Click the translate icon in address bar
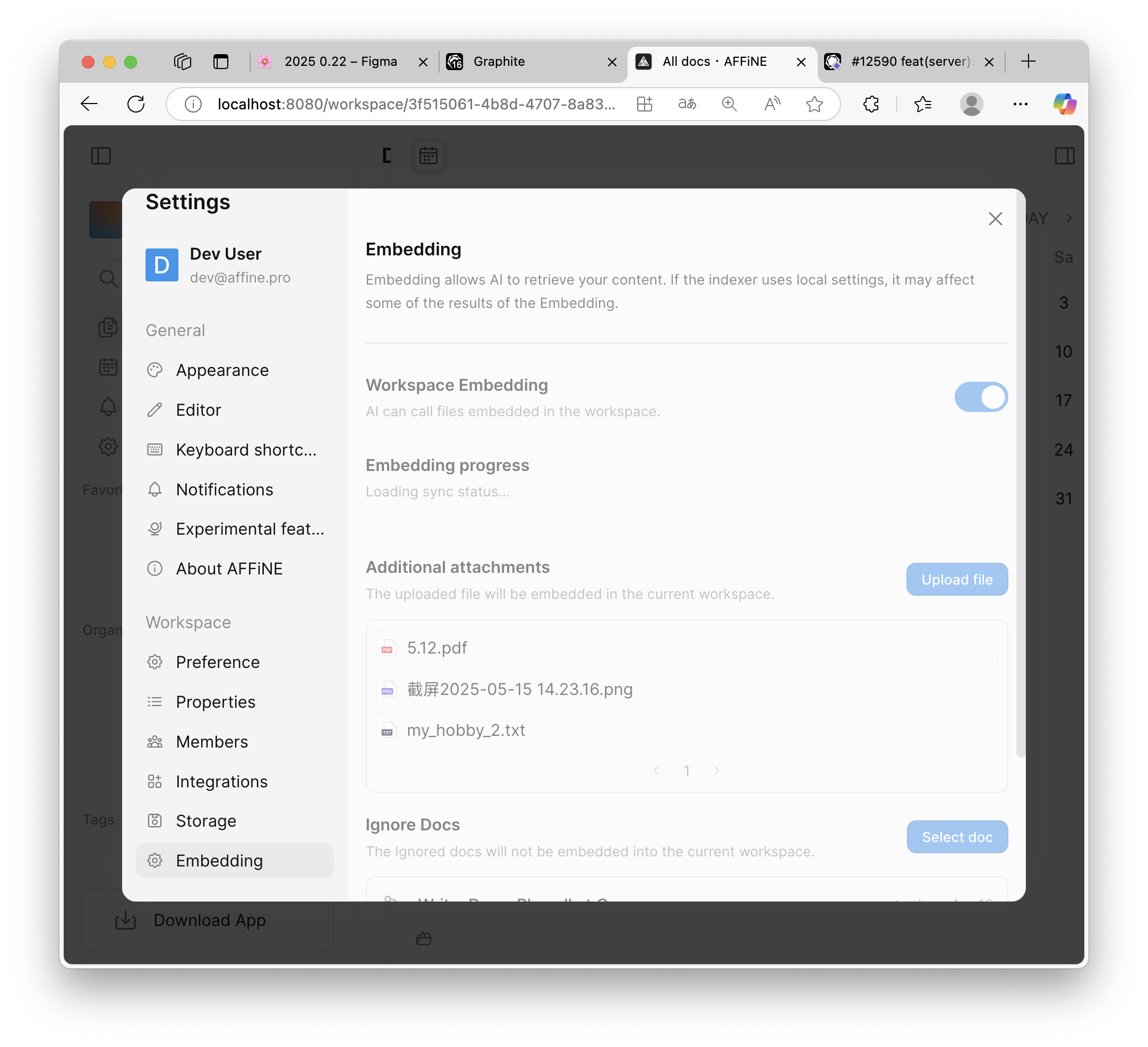The width and height of the screenshot is (1148, 1047). (687, 104)
